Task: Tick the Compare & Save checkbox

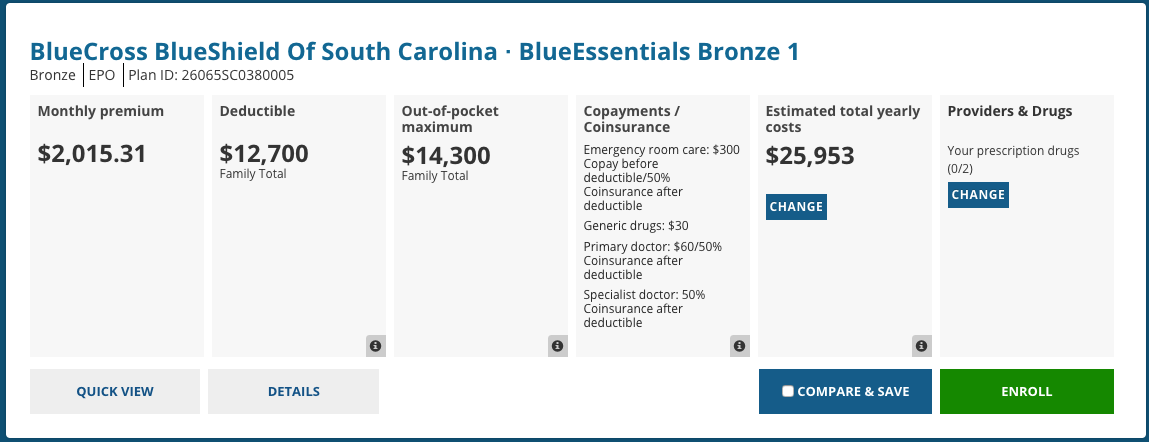Action: click(x=788, y=391)
